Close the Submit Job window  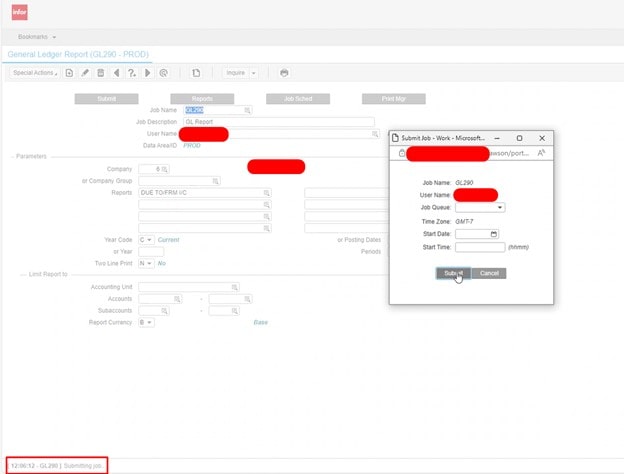[542, 138]
